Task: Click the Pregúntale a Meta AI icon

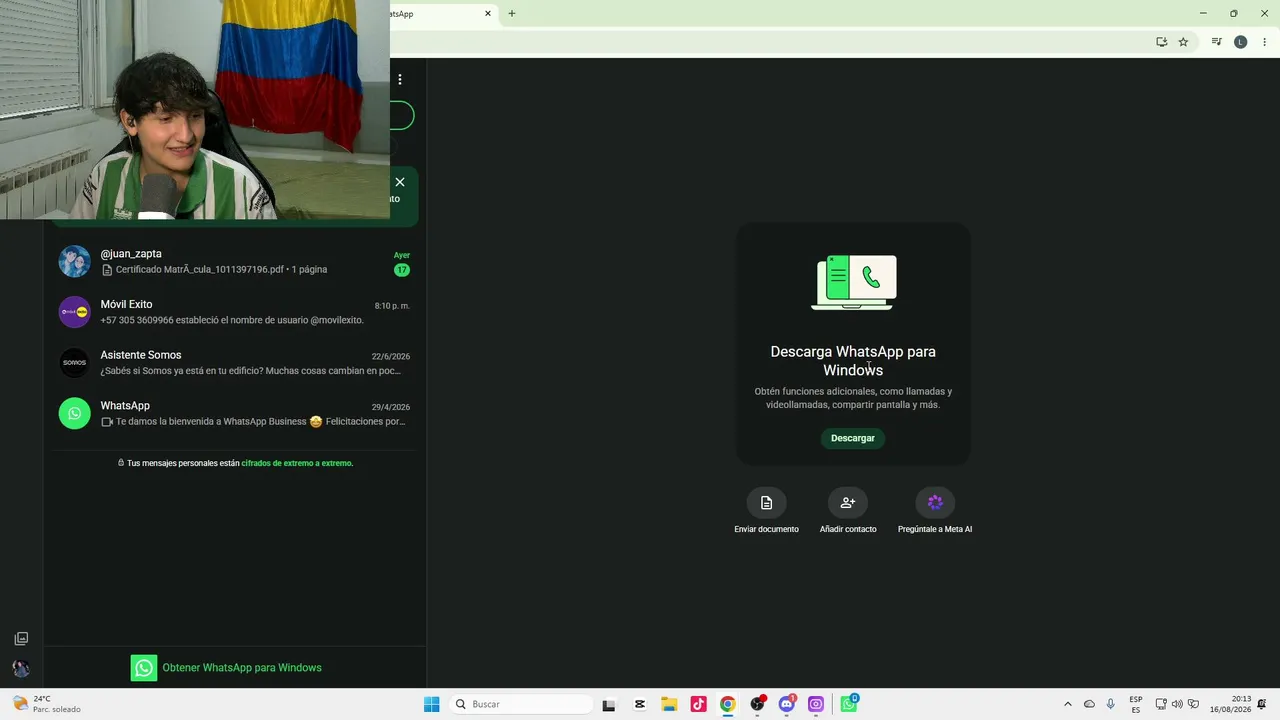Action: point(935,502)
